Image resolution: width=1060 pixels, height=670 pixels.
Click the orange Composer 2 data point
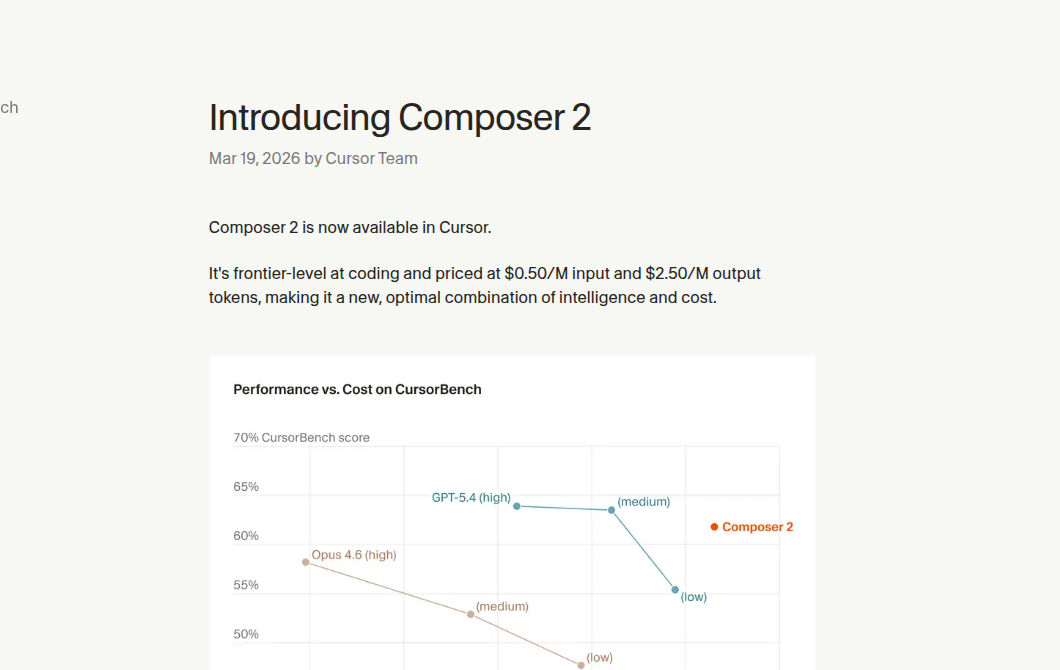pyautogui.click(x=714, y=527)
